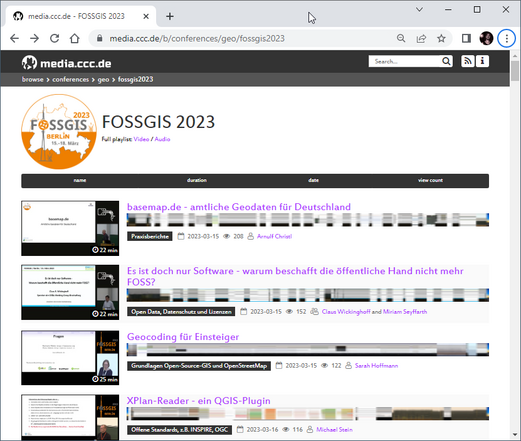Open the site info icon
This screenshot has width=521, height=441.
(482, 61)
